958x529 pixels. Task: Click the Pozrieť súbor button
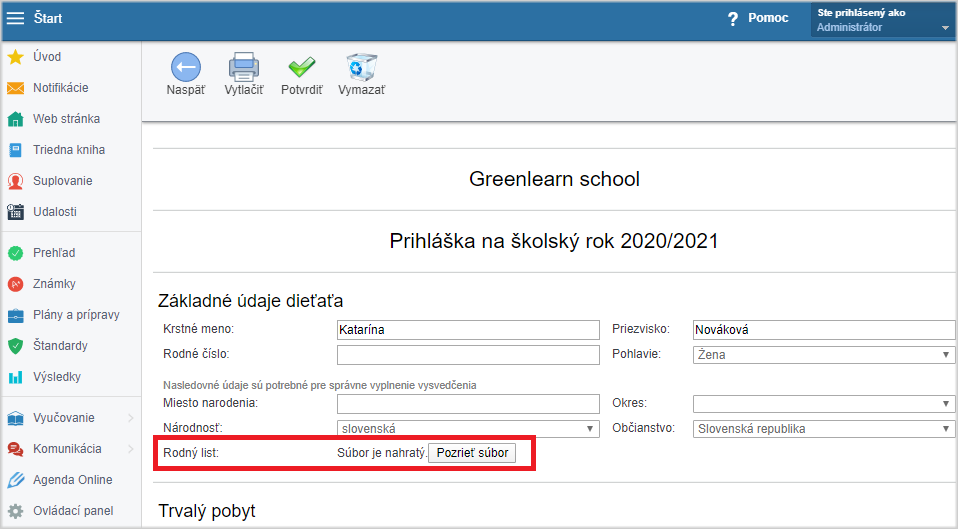click(x=472, y=453)
